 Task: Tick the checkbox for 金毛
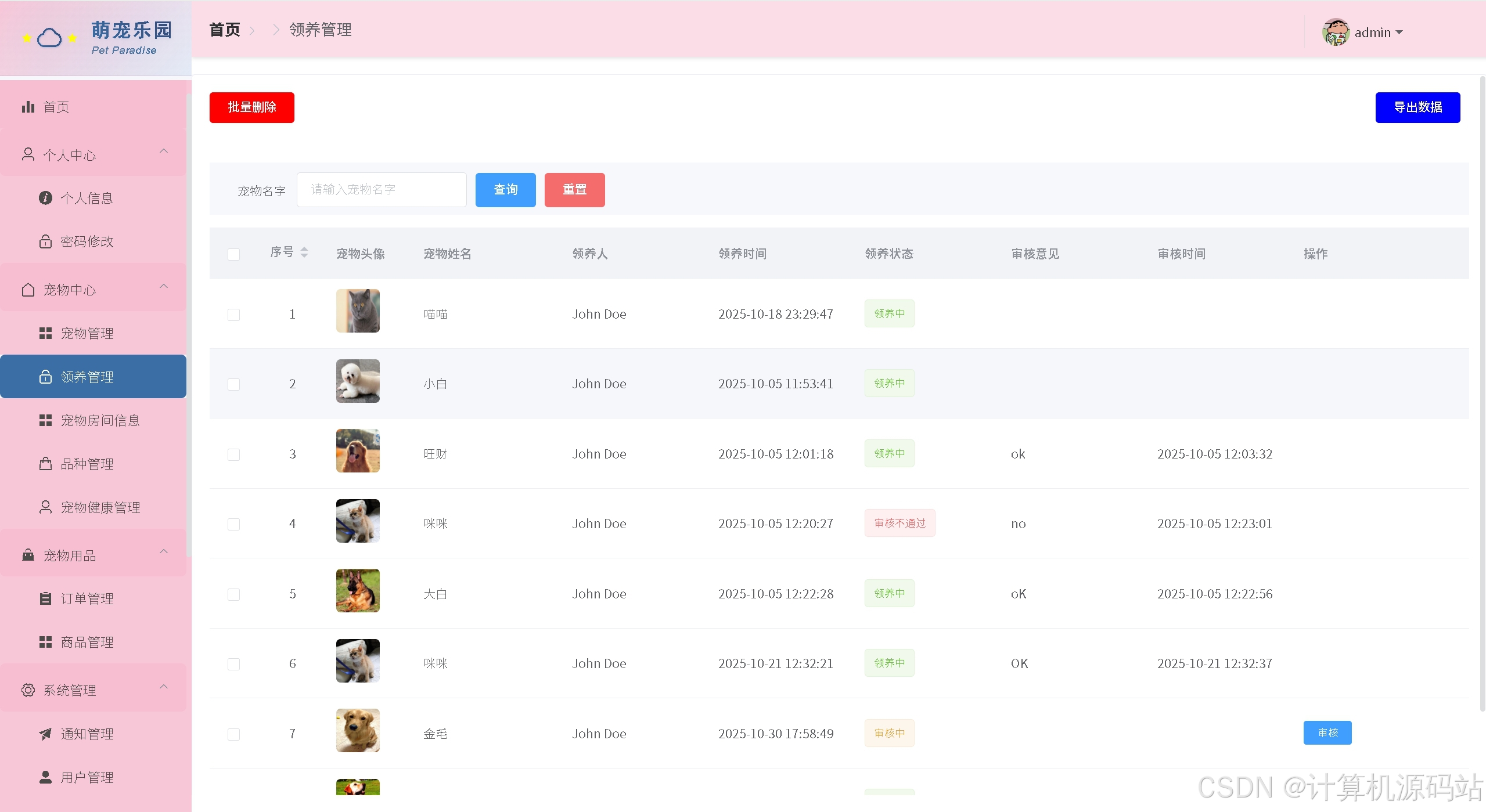click(233, 734)
